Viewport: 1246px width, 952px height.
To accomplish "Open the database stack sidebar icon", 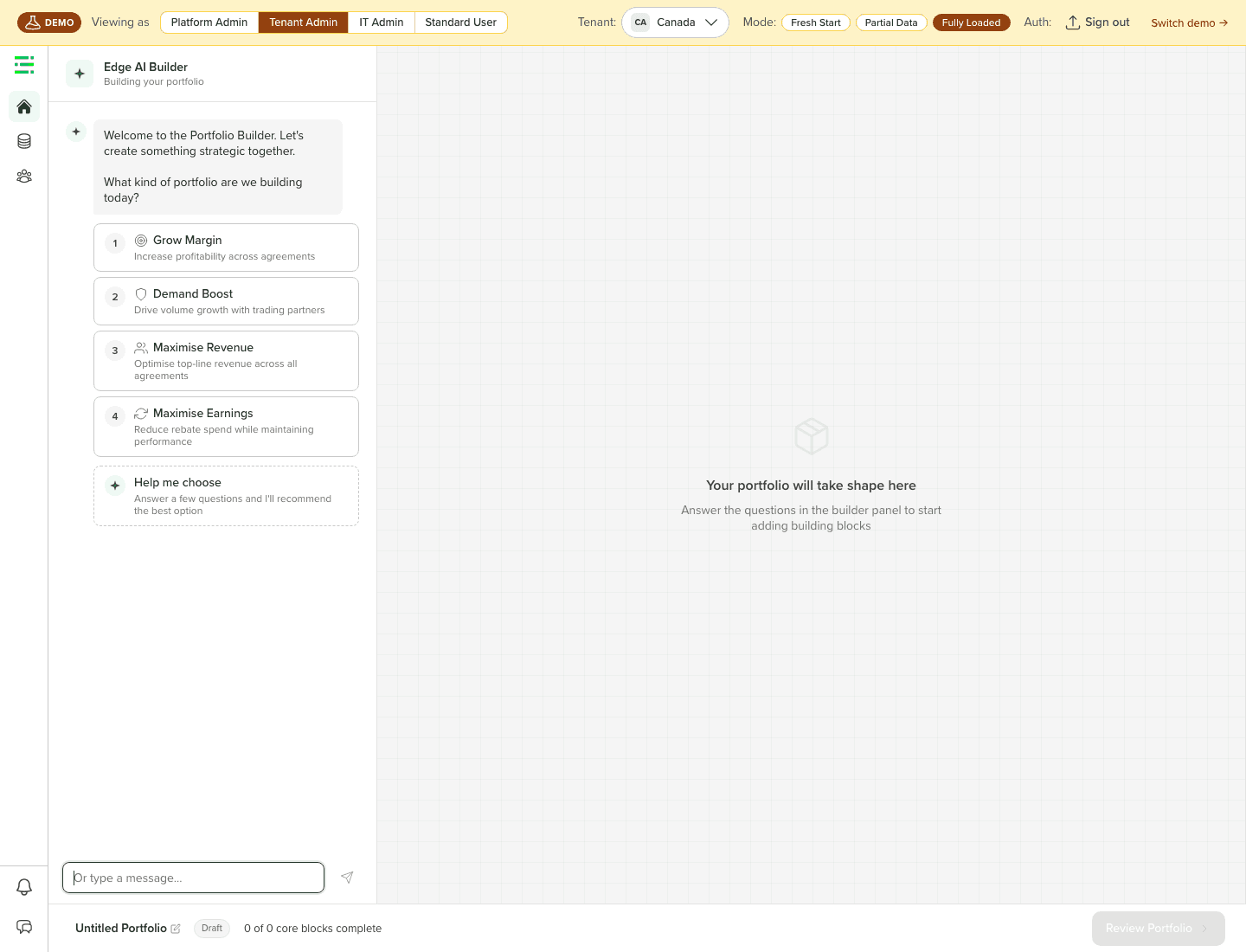I will point(24,141).
